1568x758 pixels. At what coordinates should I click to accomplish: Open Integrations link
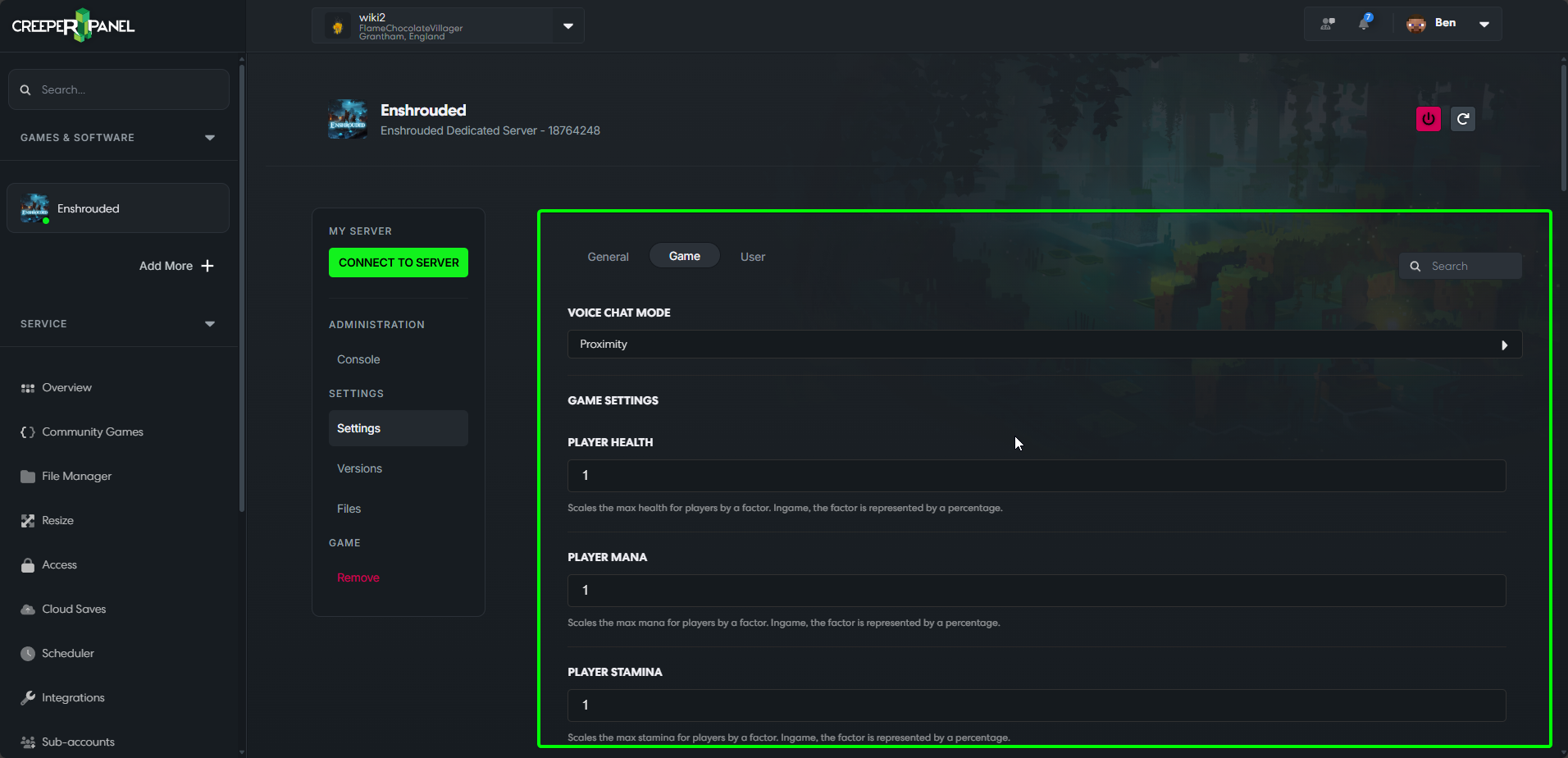[x=73, y=698]
